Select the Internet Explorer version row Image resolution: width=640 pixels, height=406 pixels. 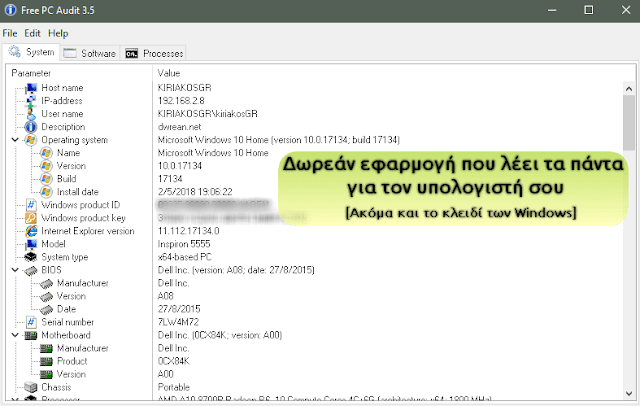pos(315,231)
